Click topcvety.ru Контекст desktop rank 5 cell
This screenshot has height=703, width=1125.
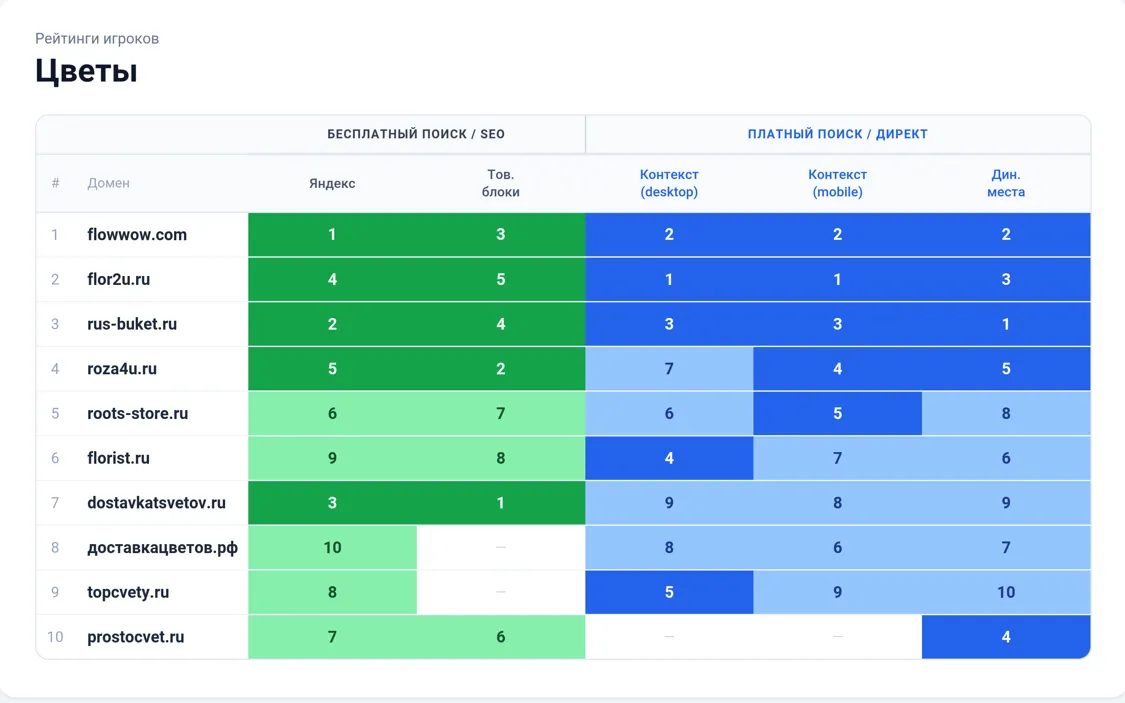click(x=669, y=593)
